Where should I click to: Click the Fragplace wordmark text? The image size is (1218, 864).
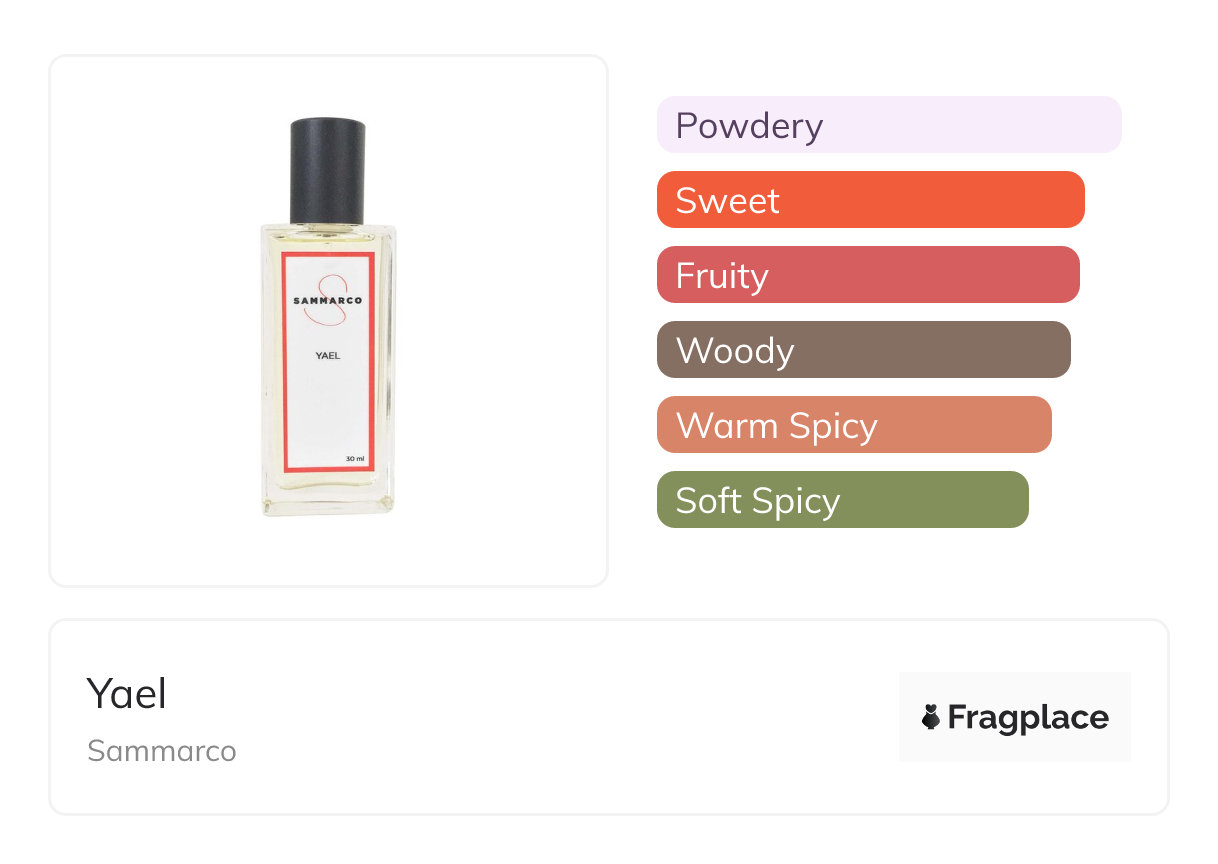[x=1028, y=717]
